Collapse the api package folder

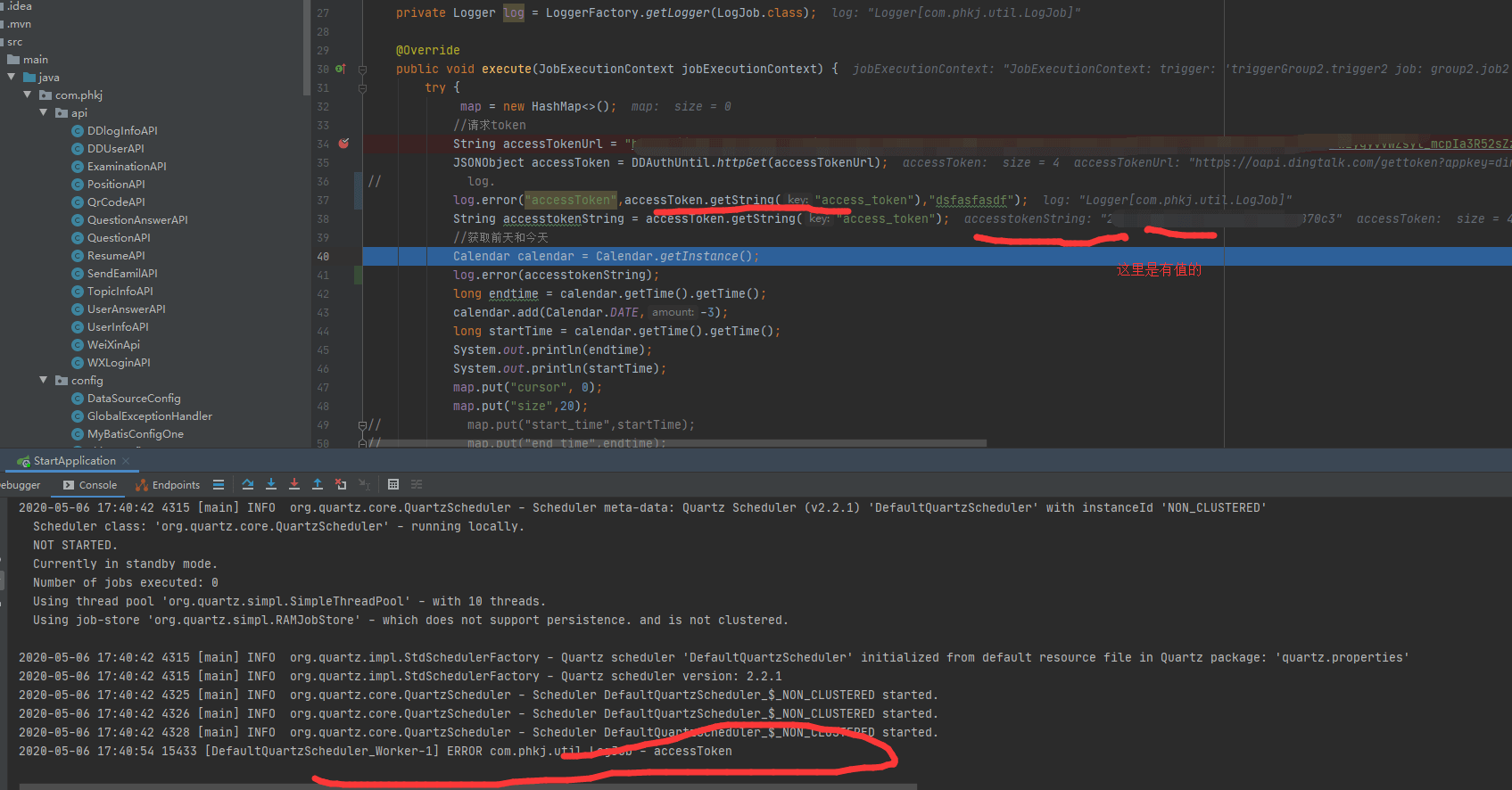pos(43,112)
